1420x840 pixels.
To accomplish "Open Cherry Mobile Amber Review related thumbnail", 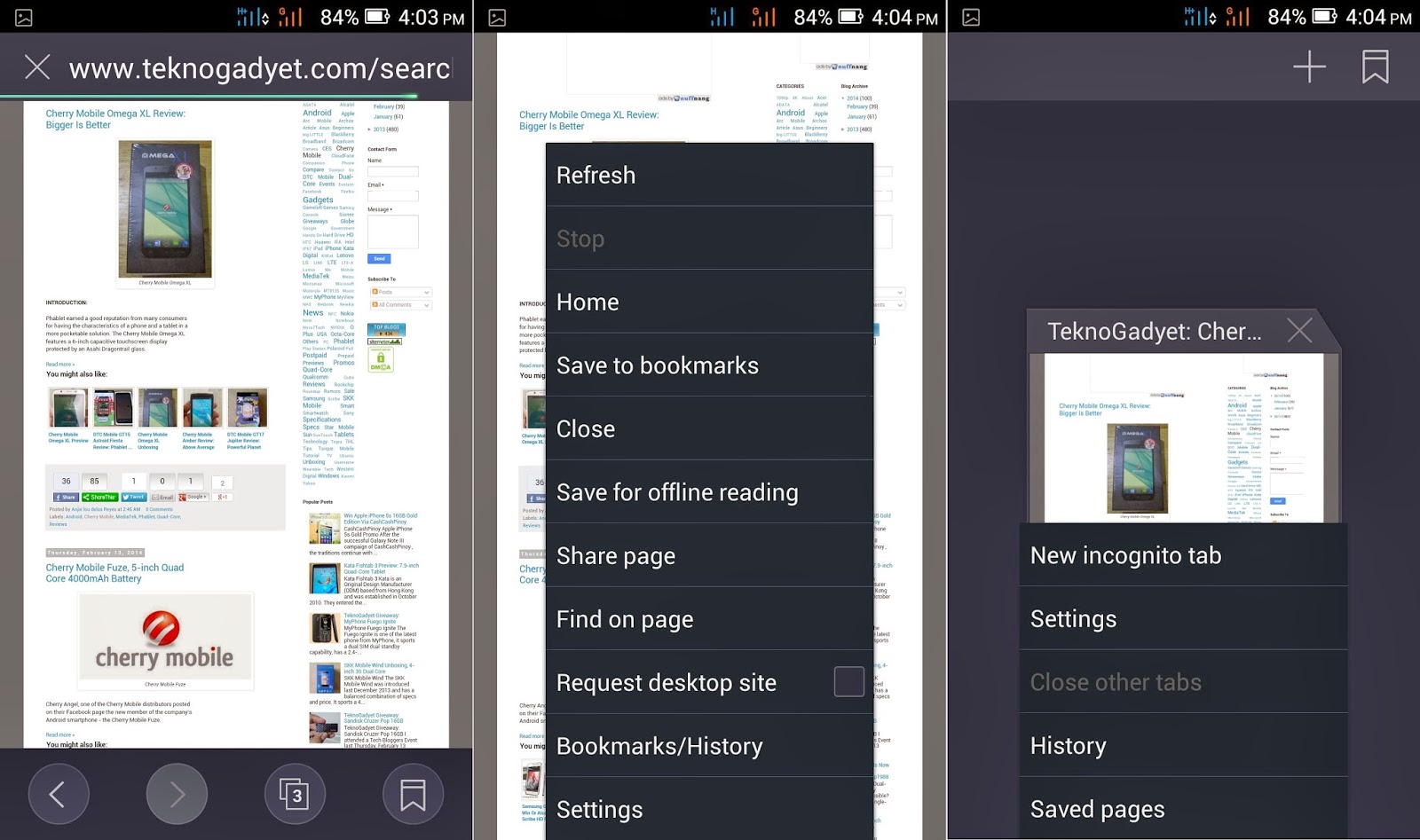I will click(x=201, y=409).
